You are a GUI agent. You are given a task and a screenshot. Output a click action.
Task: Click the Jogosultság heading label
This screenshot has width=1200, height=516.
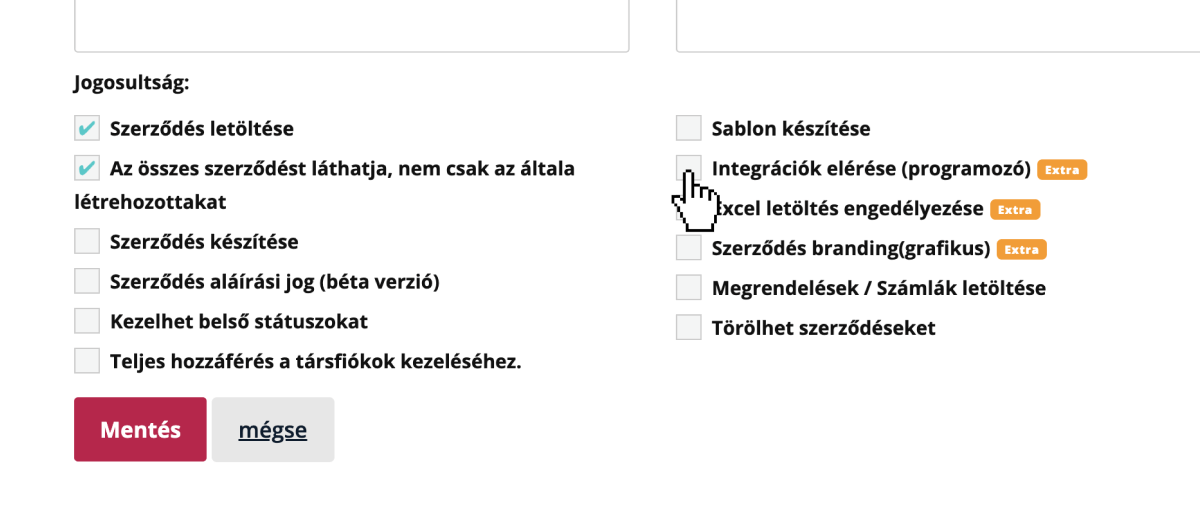[131, 83]
